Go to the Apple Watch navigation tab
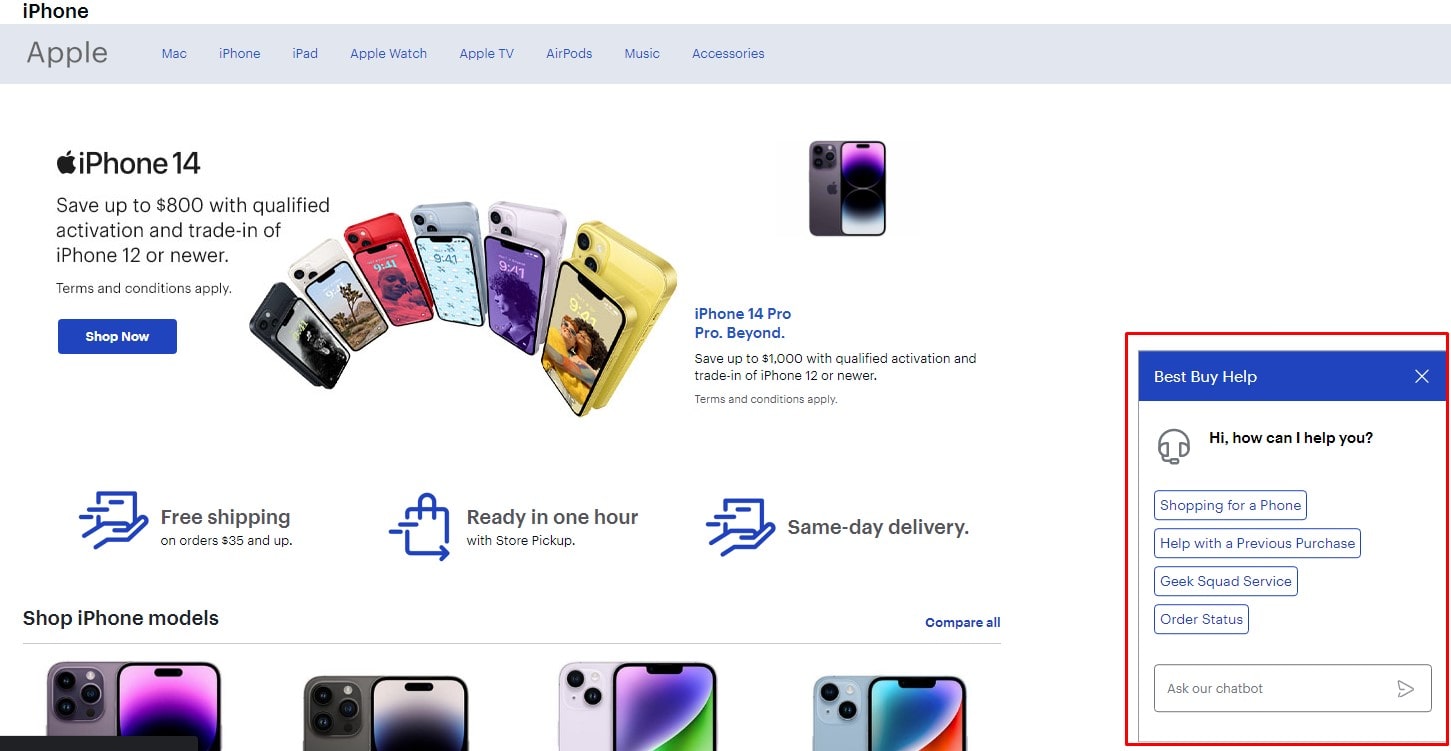This screenshot has height=751, width=1451. pyautogui.click(x=388, y=54)
